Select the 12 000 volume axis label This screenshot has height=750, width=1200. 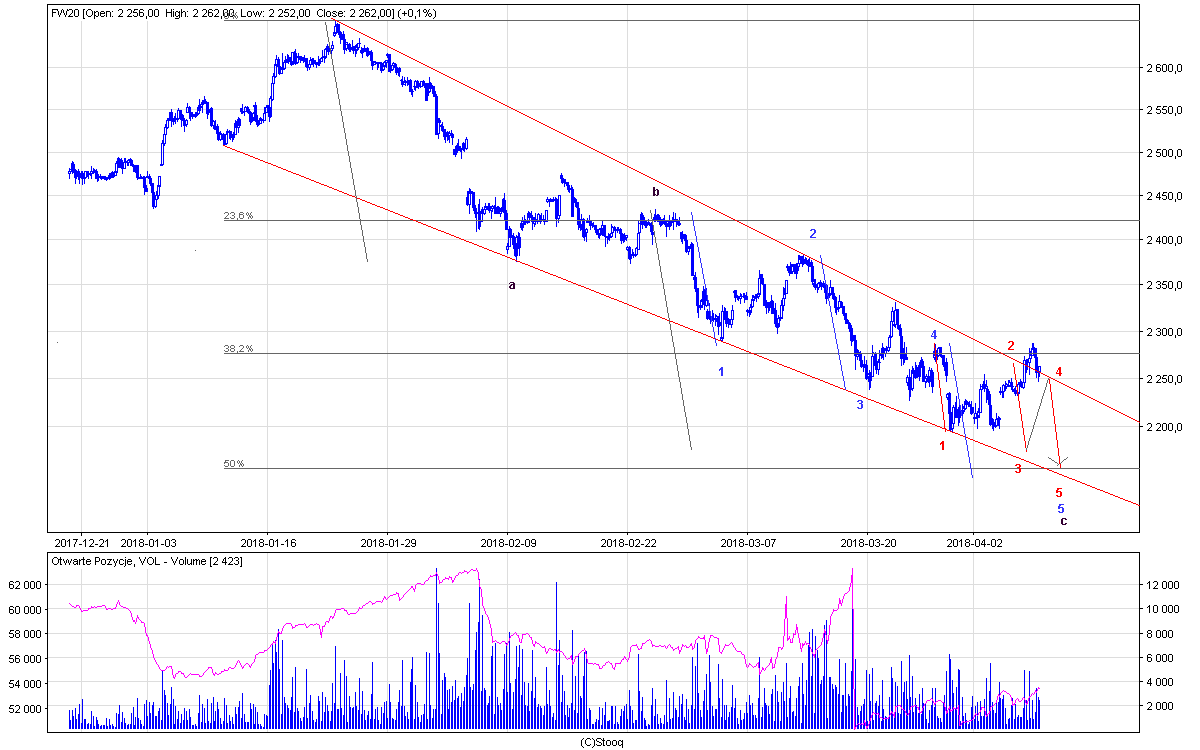(x=1164, y=584)
